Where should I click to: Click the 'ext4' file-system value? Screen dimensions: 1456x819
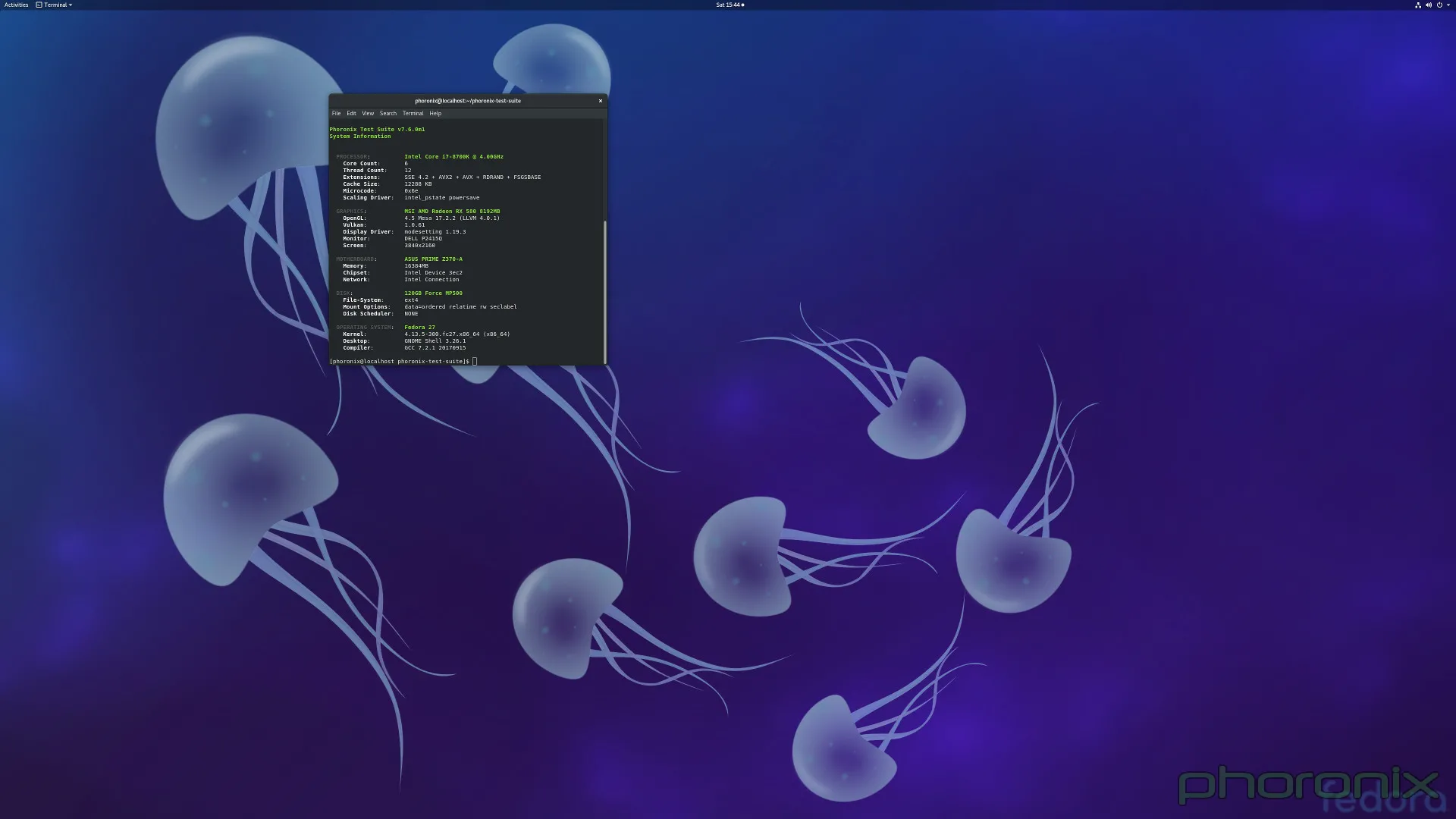[411, 300]
